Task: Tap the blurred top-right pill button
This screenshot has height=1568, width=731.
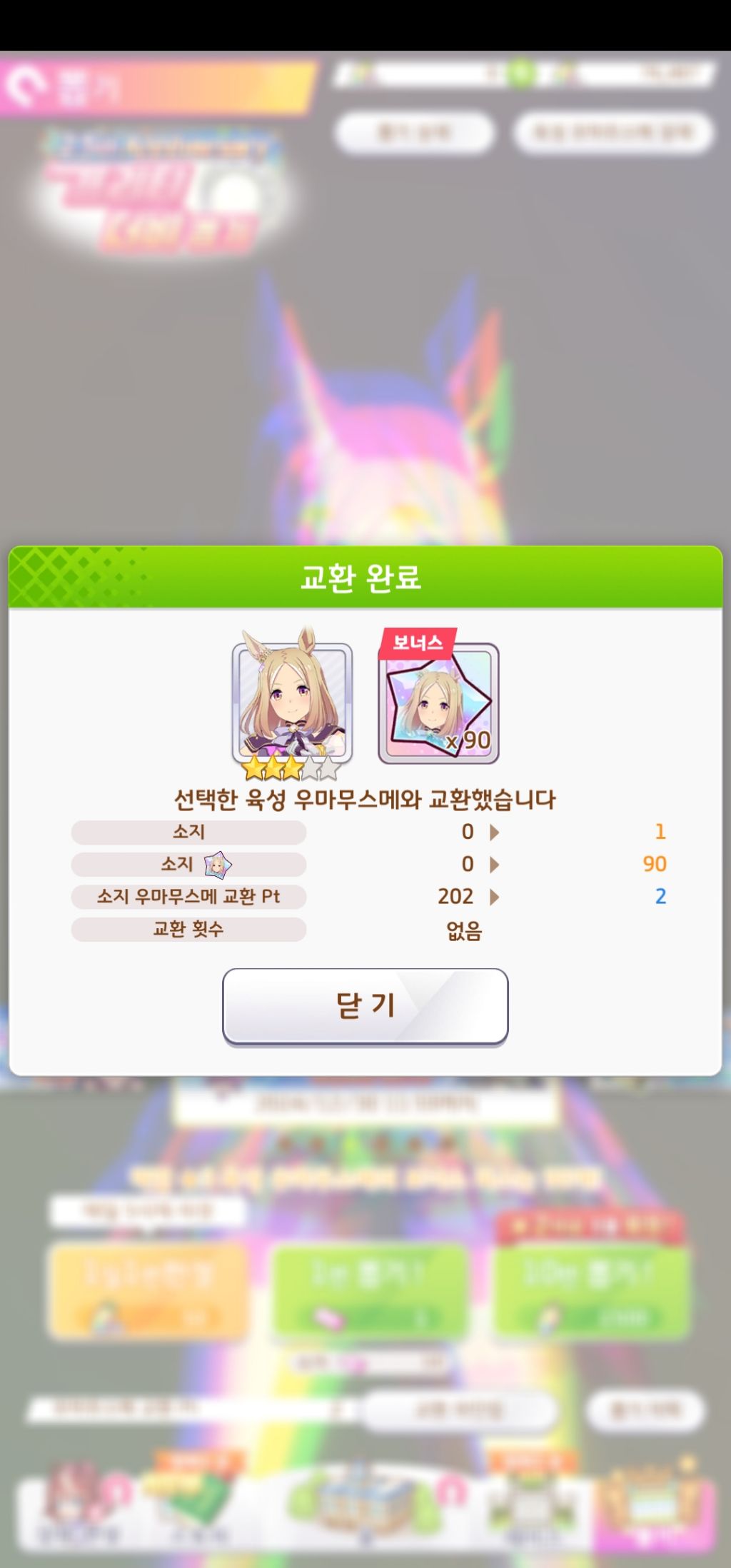Action: (614, 132)
